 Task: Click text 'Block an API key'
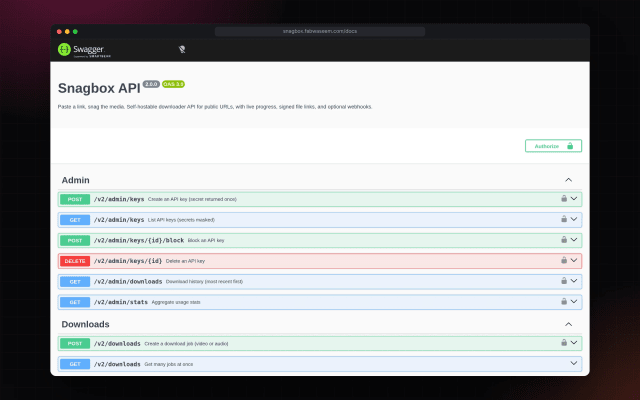pos(206,240)
